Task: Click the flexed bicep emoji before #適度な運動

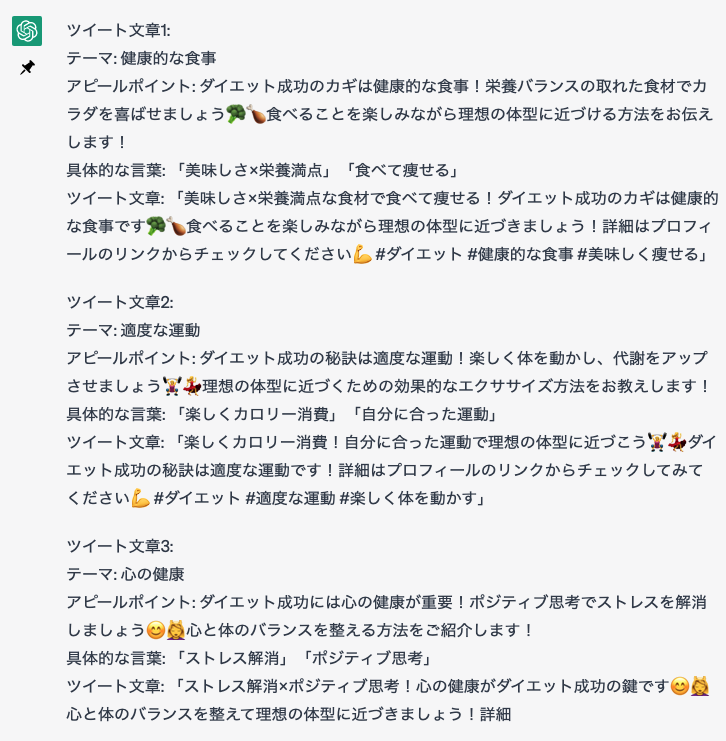Action: [x=141, y=498]
